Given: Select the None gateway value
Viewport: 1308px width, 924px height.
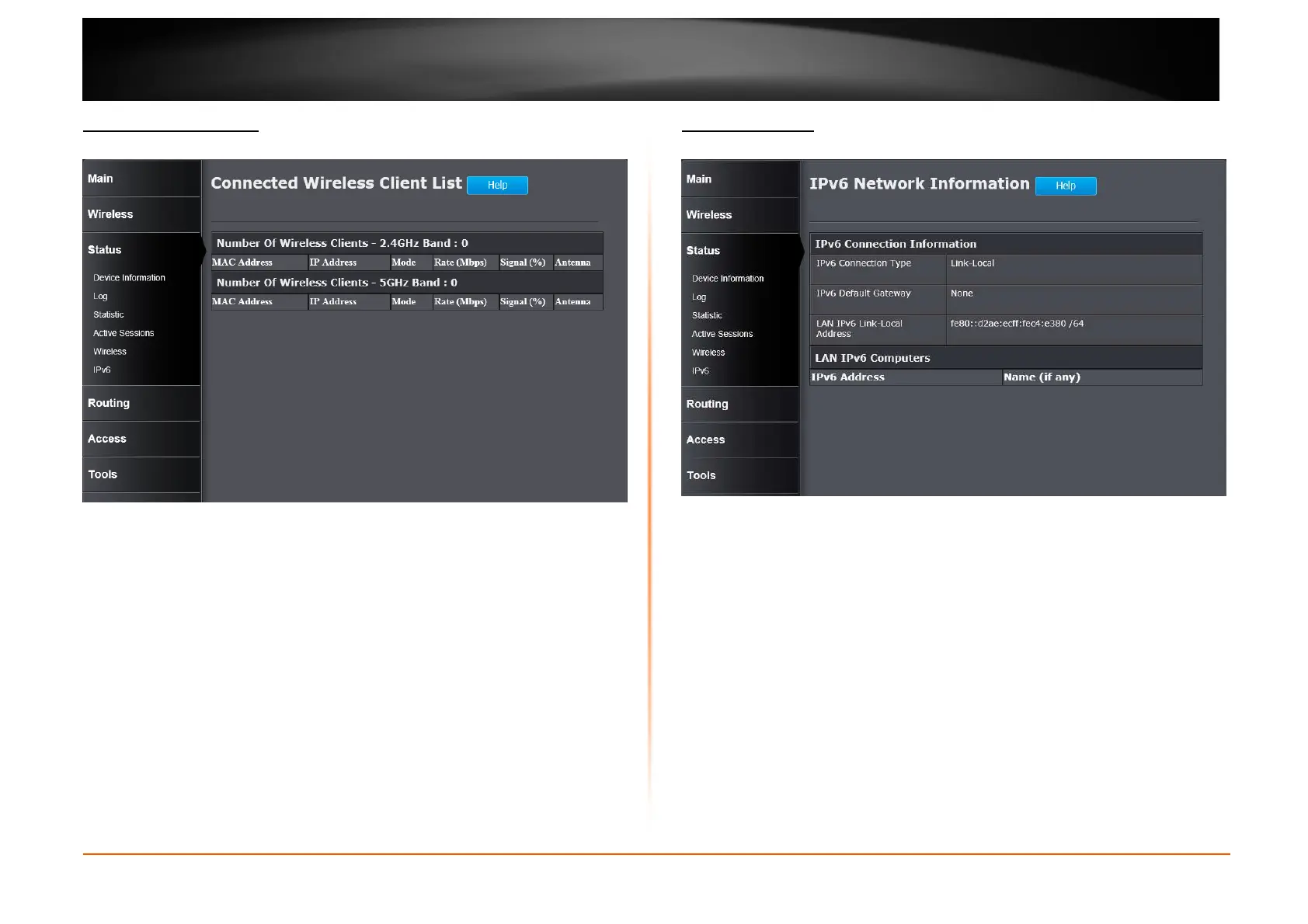Looking at the screenshot, I should pyautogui.click(x=962, y=294).
